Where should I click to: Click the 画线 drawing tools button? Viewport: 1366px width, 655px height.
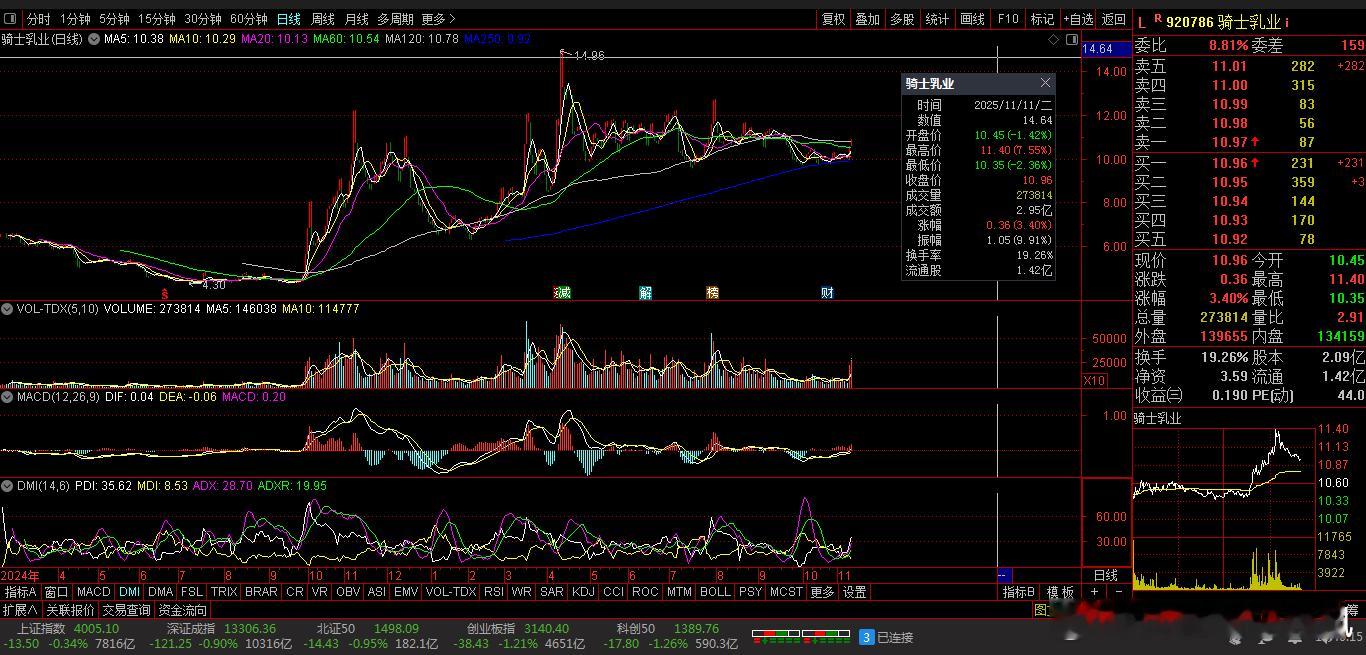972,19
